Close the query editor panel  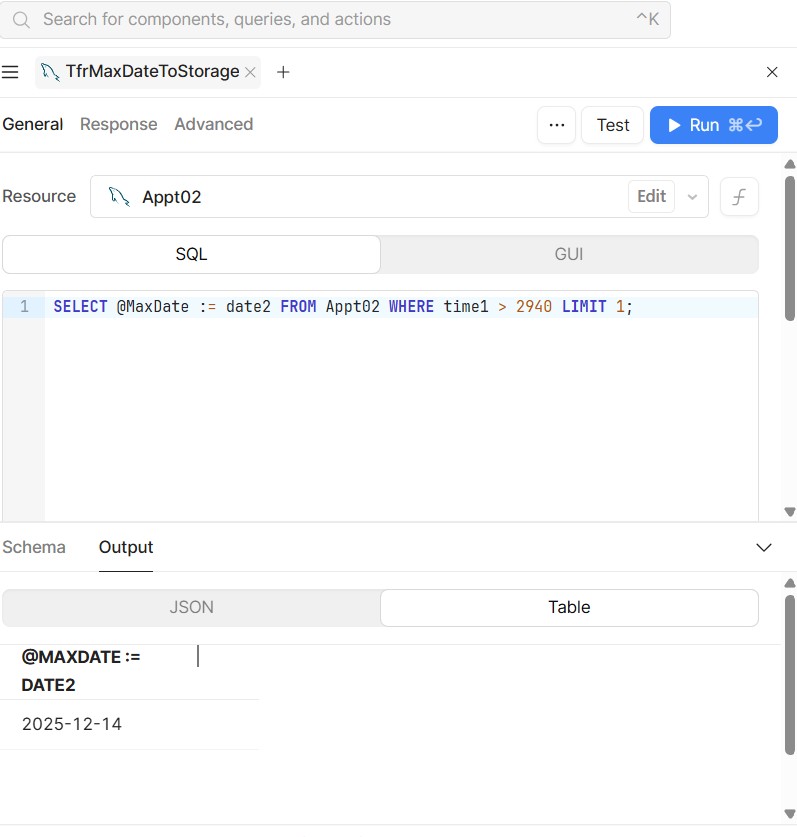(x=772, y=72)
